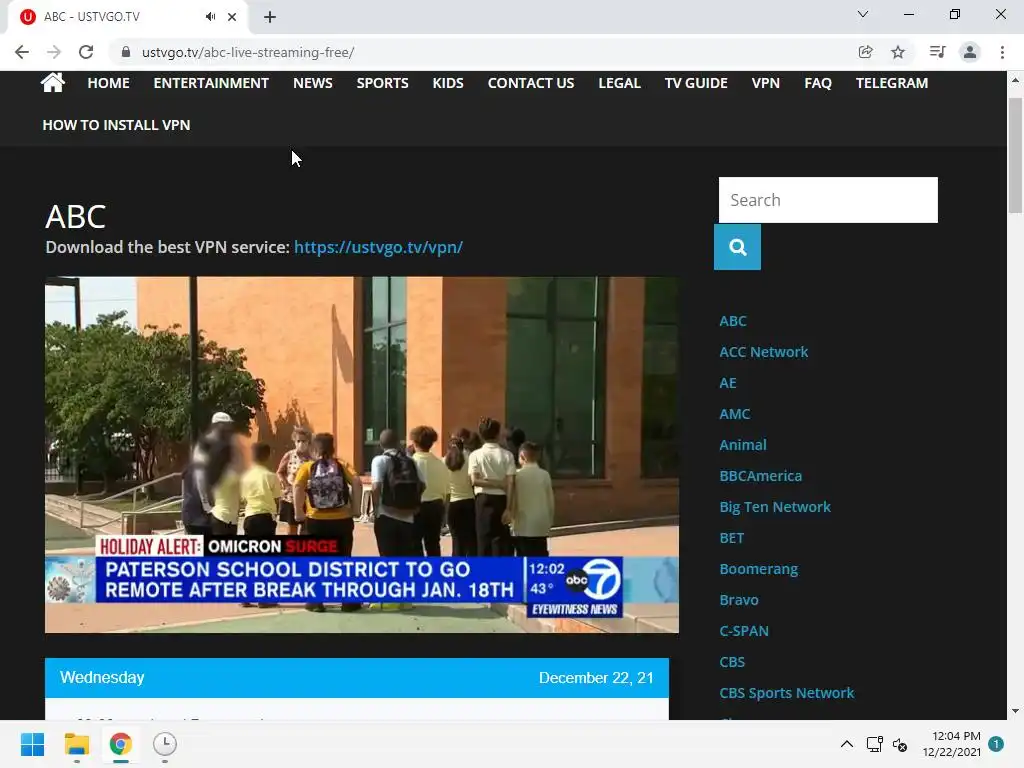
Task: Click the home icon in site navigation
Action: coord(52,83)
